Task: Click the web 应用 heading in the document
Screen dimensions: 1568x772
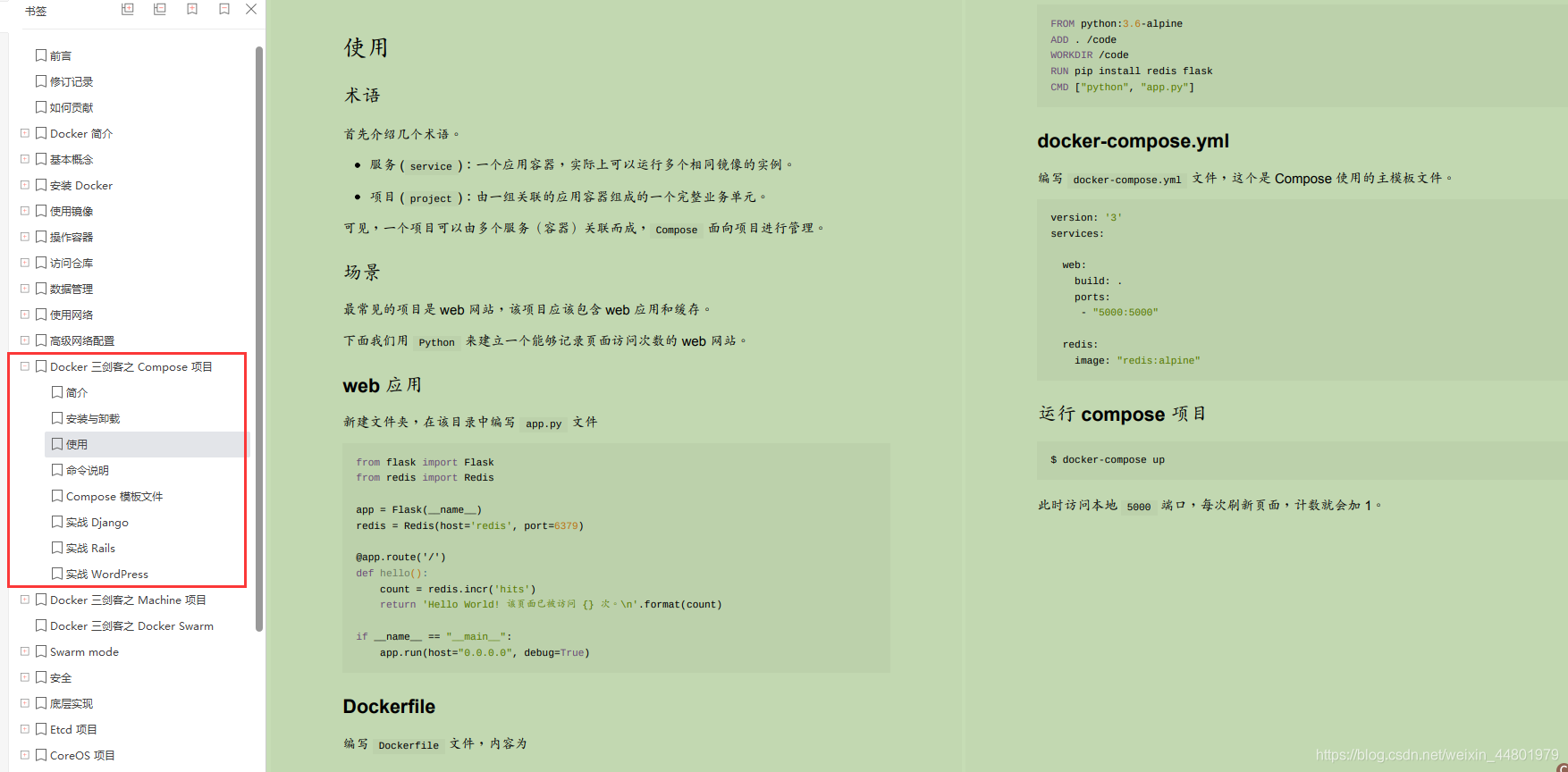Action: 383,385
